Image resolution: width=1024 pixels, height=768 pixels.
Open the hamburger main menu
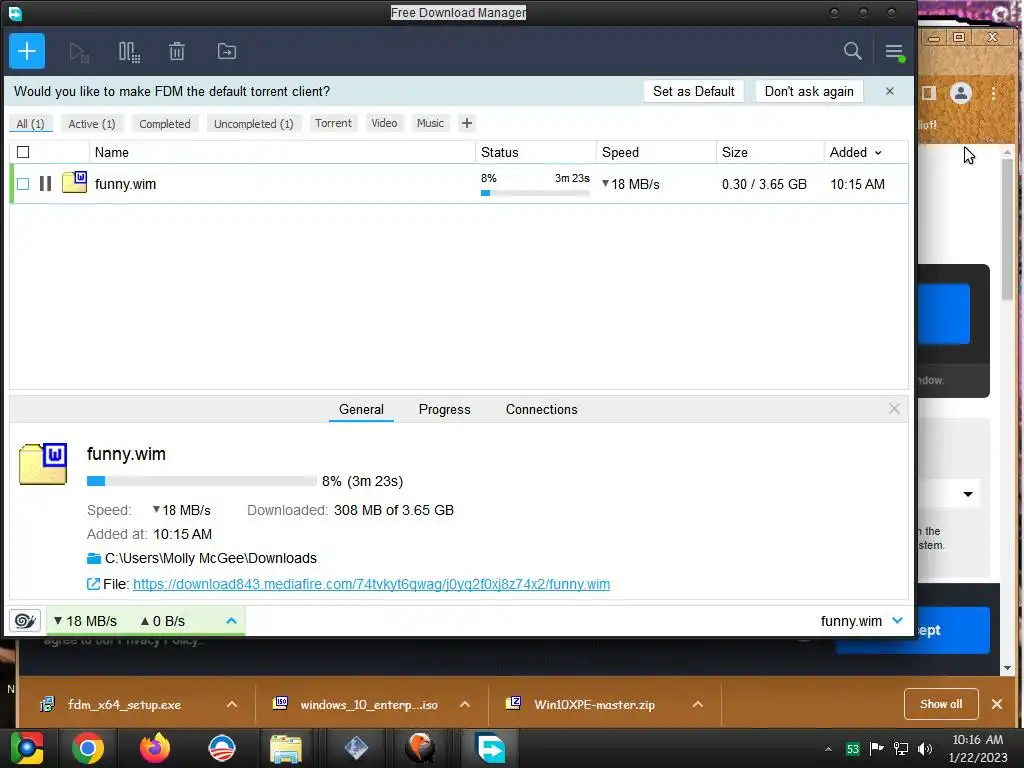(894, 52)
